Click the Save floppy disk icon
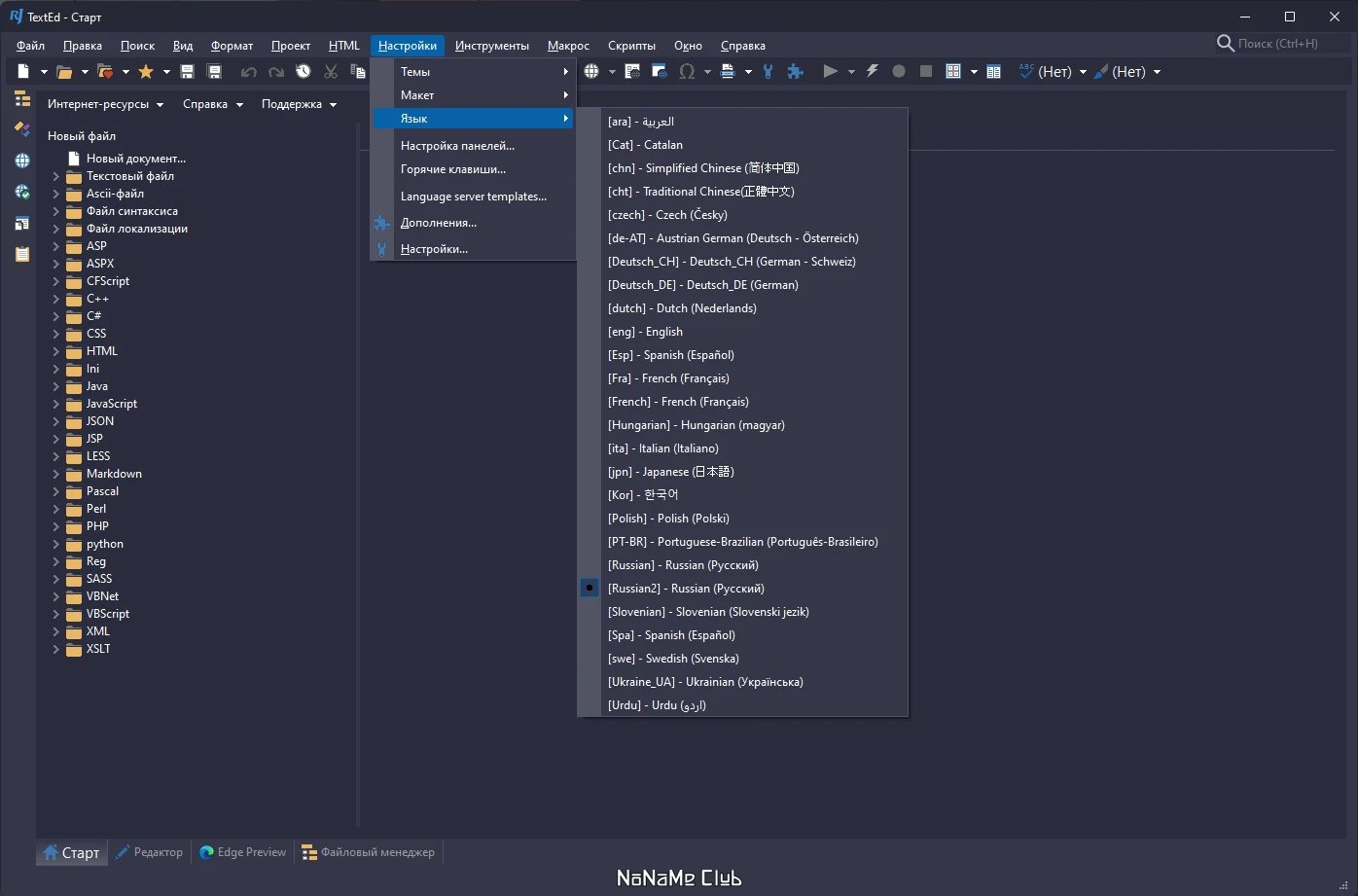 (x=187, y=71)
